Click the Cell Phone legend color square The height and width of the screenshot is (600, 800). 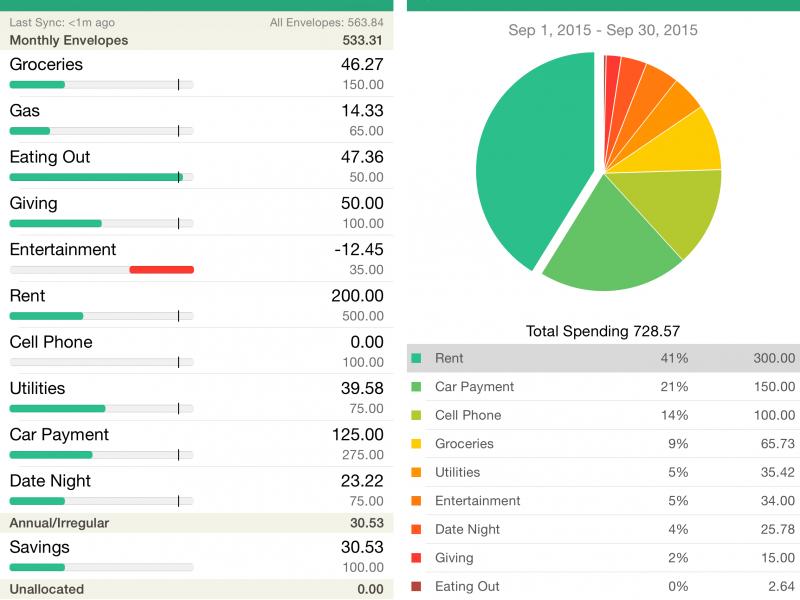(x=416, y=415)
